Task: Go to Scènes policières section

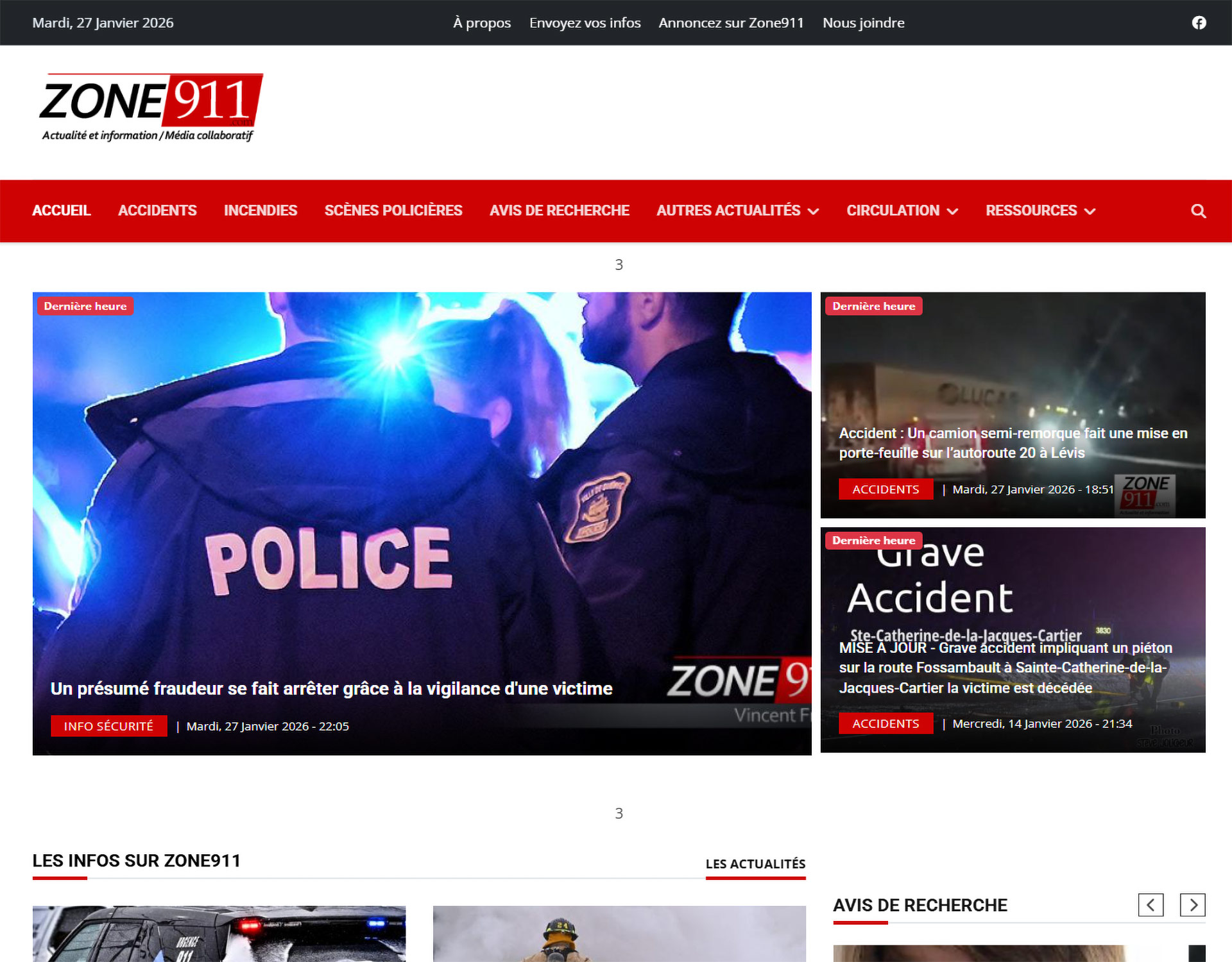Action: pyautogui.click(x=393, y=211)
